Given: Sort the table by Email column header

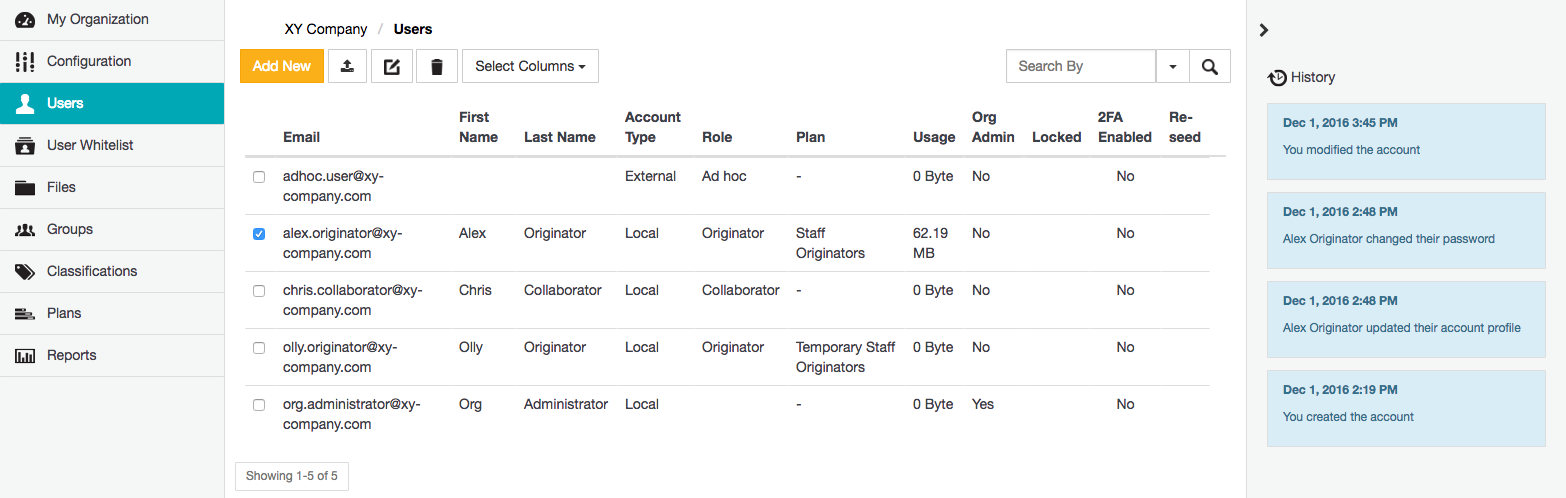Looking at the screenshot, I should (301, 137).
